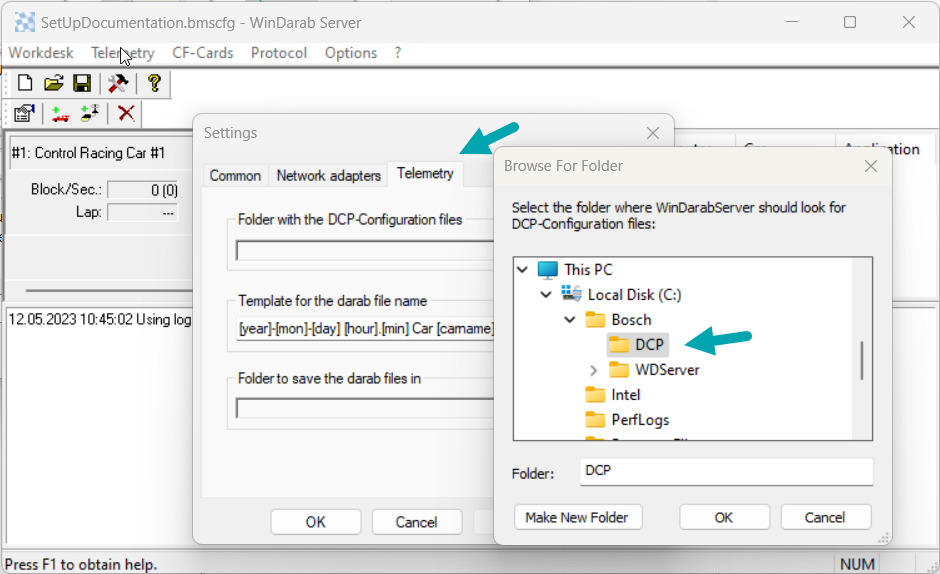The width and height of the screenshot is (940, 574).
Task: Click the yellow question mark help icon
Action: pos(154,83)
